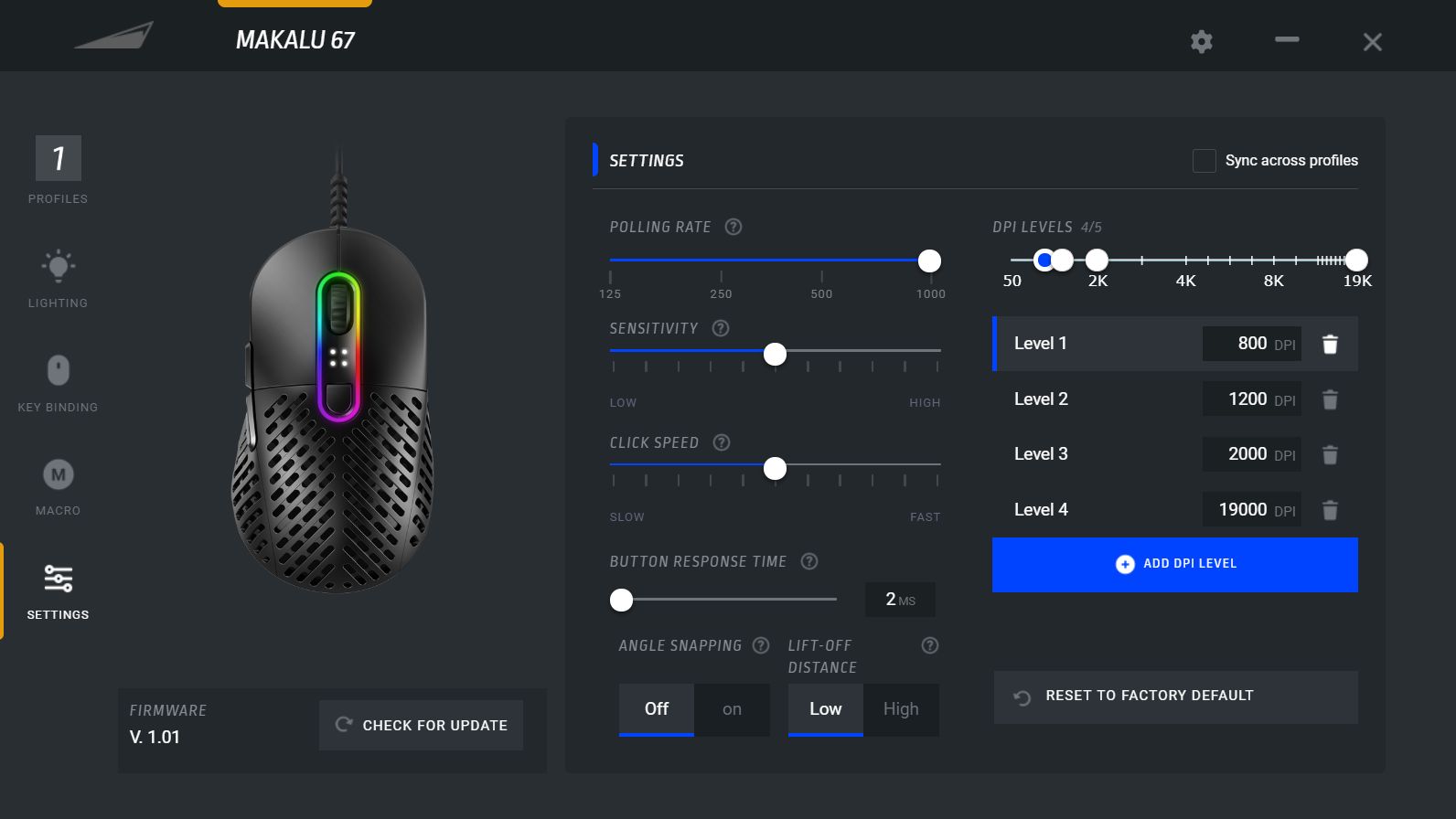Click Add DPI Level button

point(1175,564)
